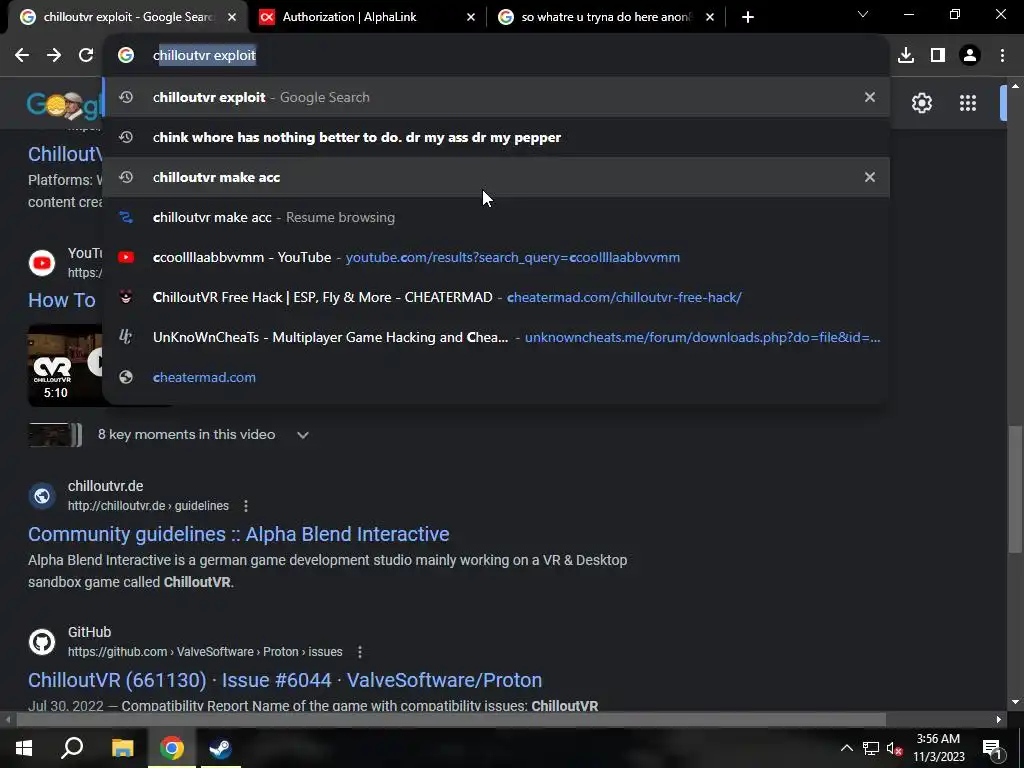Click the horizontal scrollbar thumb

tap(451, 720)
